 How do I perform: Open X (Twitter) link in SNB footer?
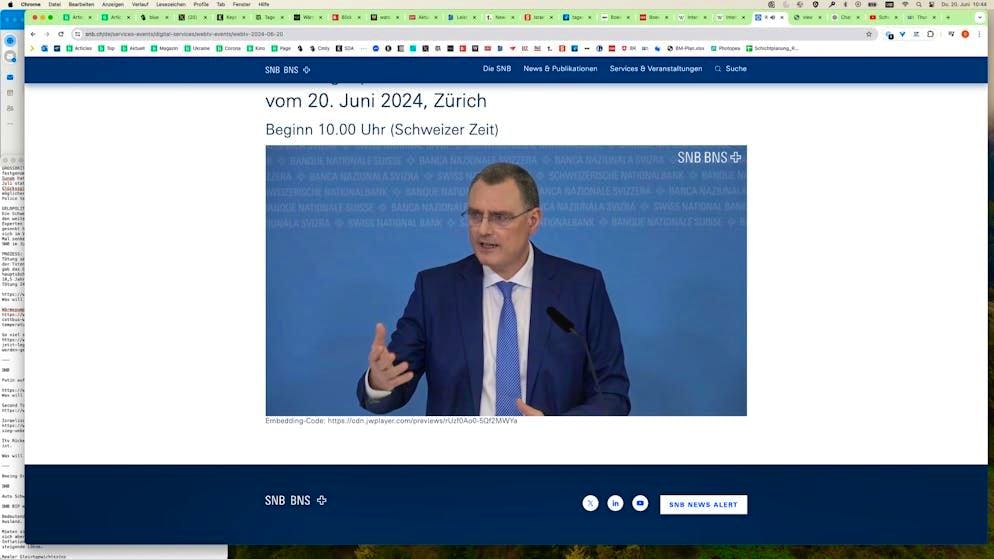pos(590,503)
